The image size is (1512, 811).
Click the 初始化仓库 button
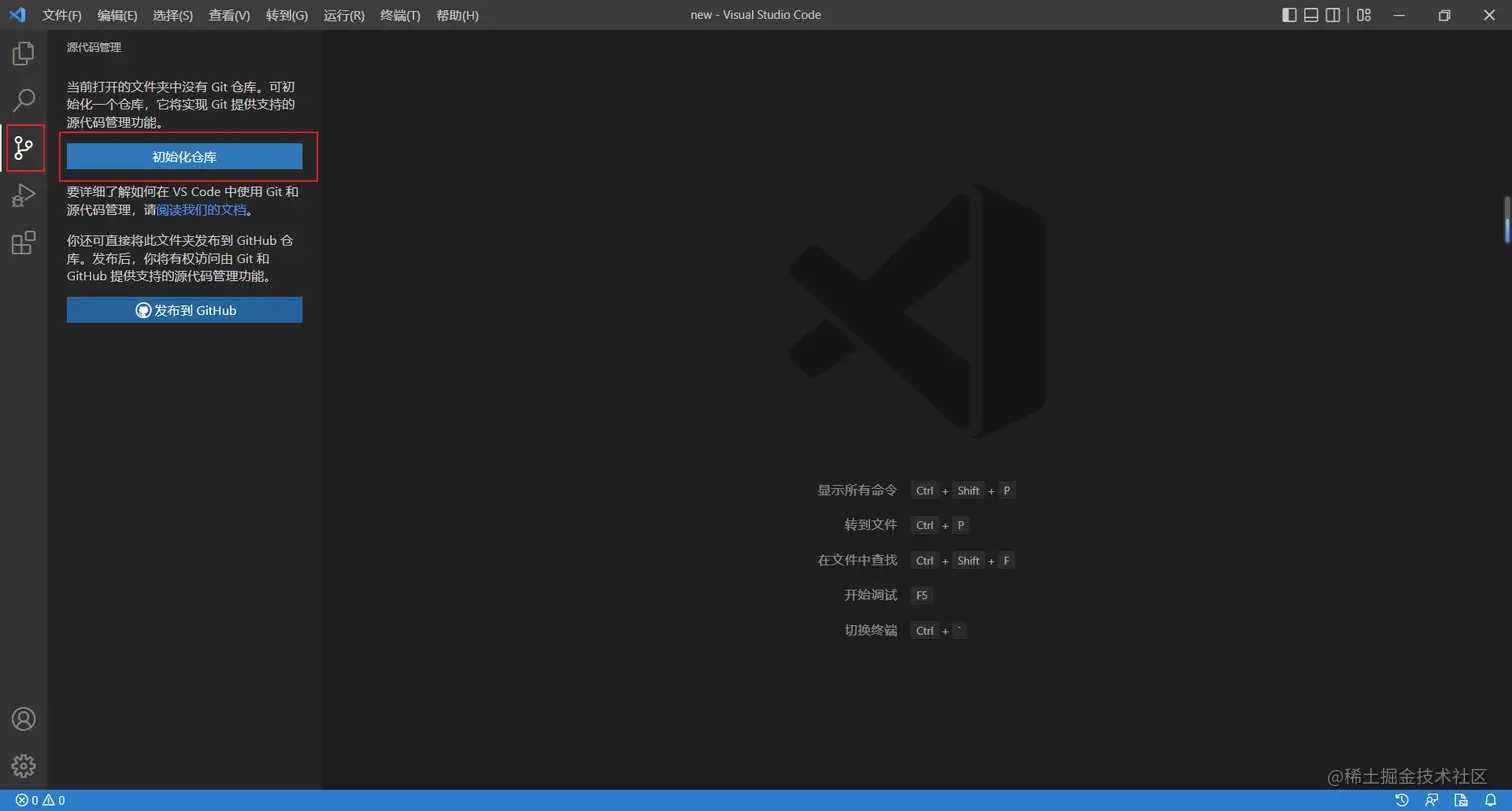pos(184,157)
